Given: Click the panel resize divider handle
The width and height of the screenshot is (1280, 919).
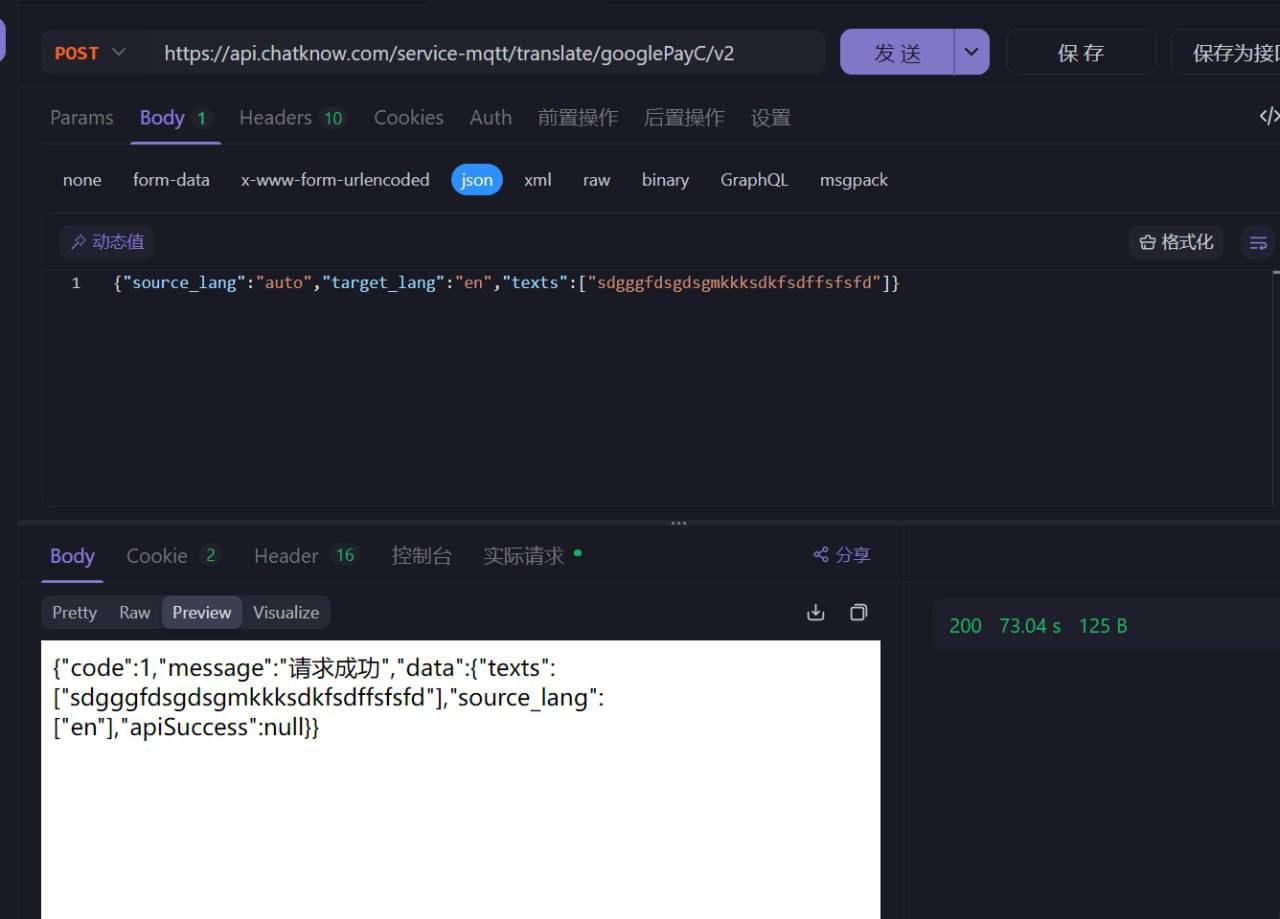Looking at the screenshot, I should (678, 523).
